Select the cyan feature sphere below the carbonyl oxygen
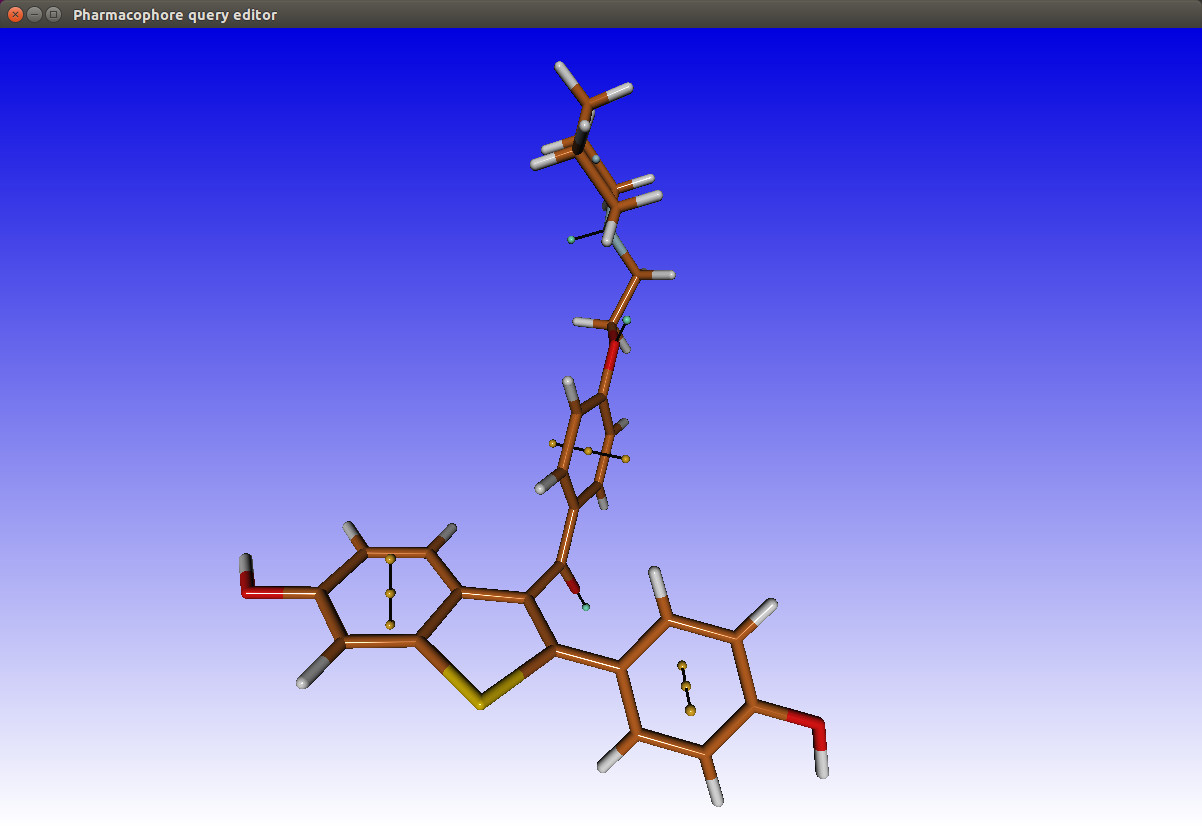 point(586,607)
